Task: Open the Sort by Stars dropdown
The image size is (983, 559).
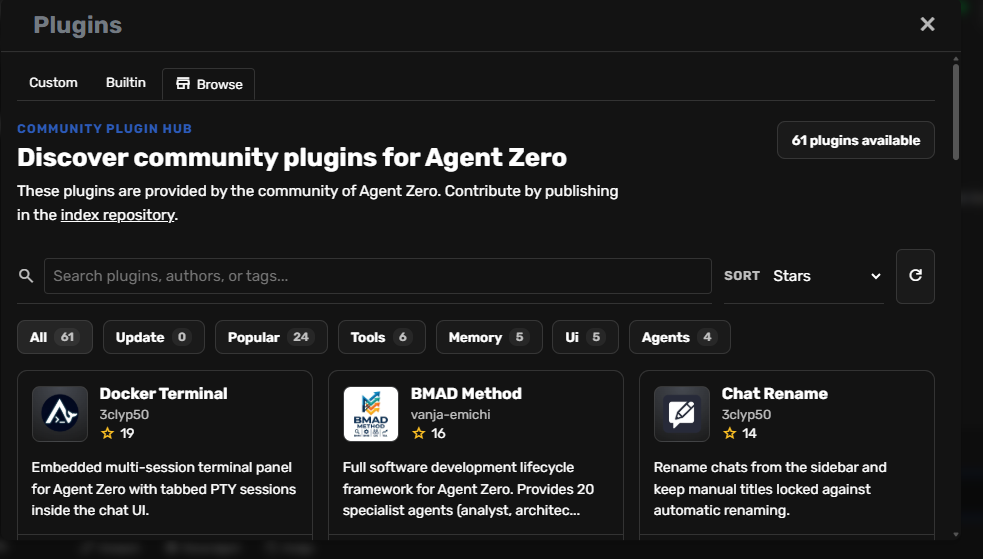Action: 826,276
